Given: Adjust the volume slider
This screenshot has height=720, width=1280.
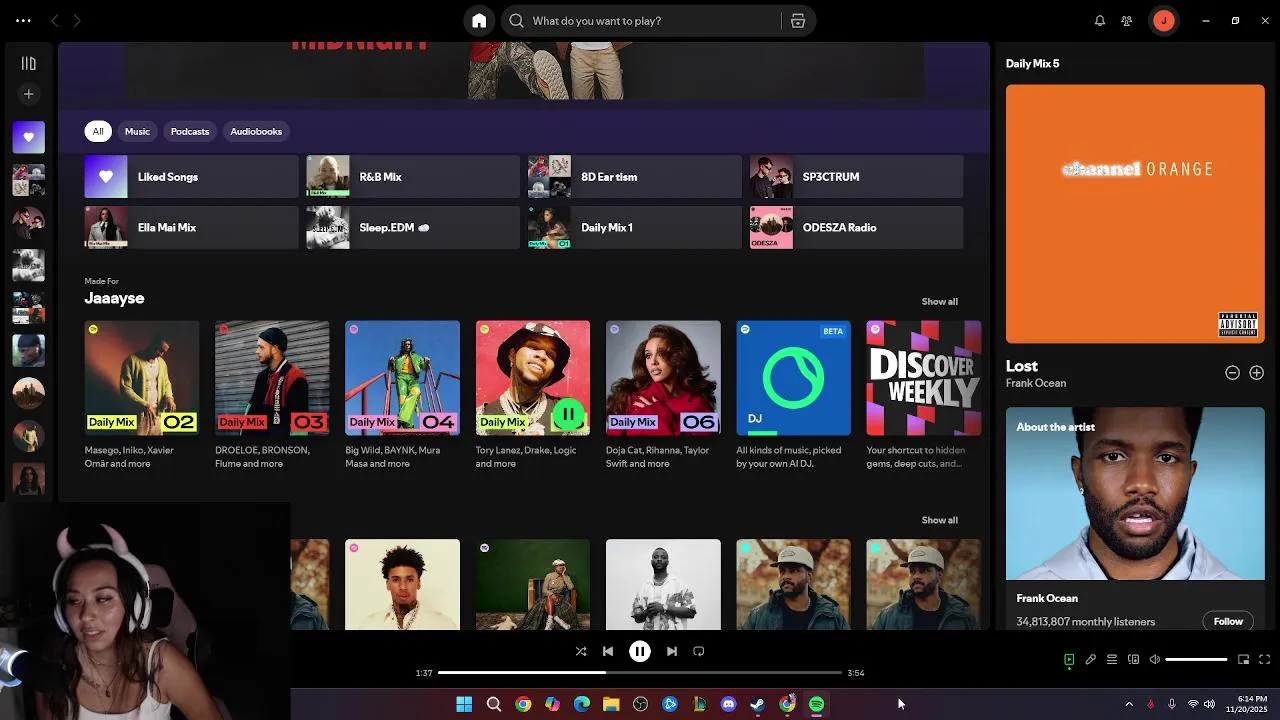Looking at the screenshot, I should 1196,660.
